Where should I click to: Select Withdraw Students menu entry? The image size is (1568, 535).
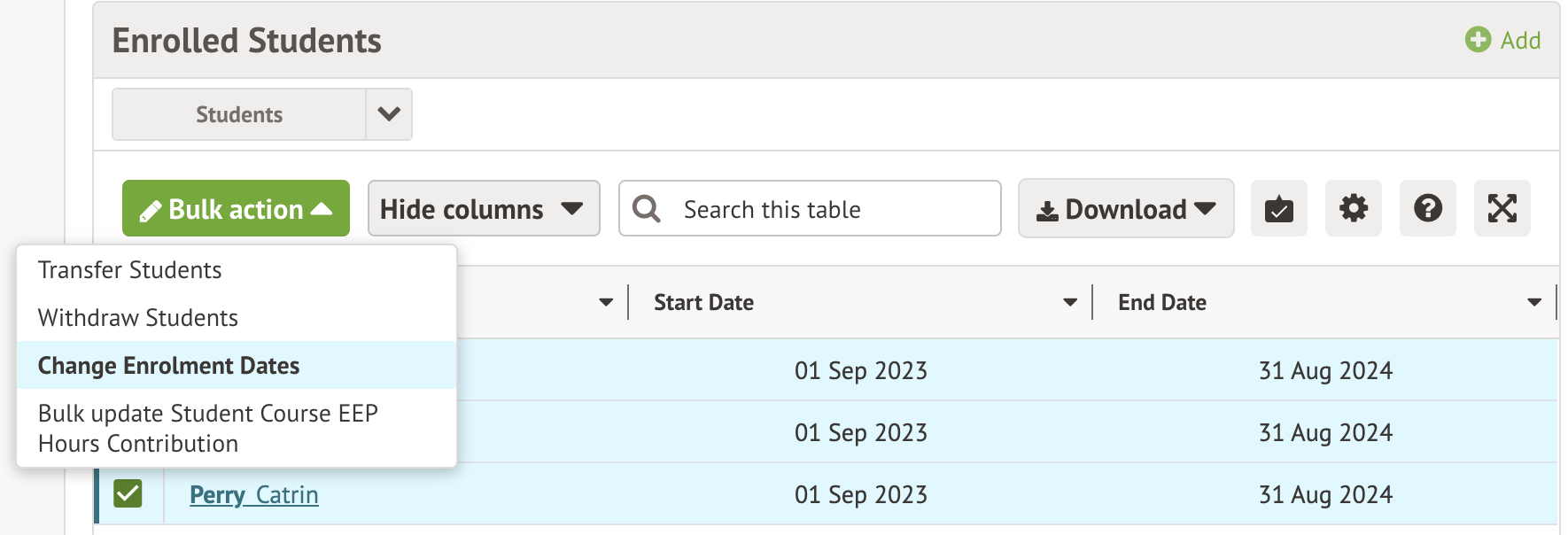tap(138, 318)
